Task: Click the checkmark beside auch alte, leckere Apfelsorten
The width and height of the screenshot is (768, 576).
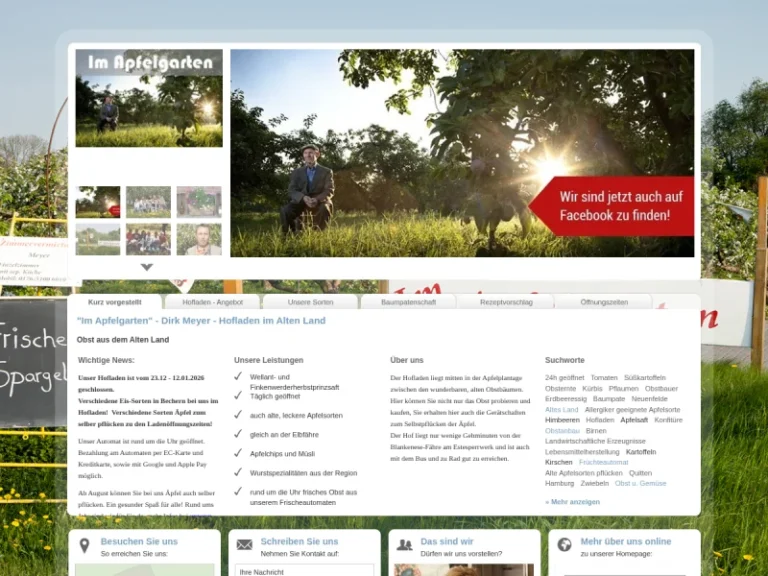Action: pos(238,414)
